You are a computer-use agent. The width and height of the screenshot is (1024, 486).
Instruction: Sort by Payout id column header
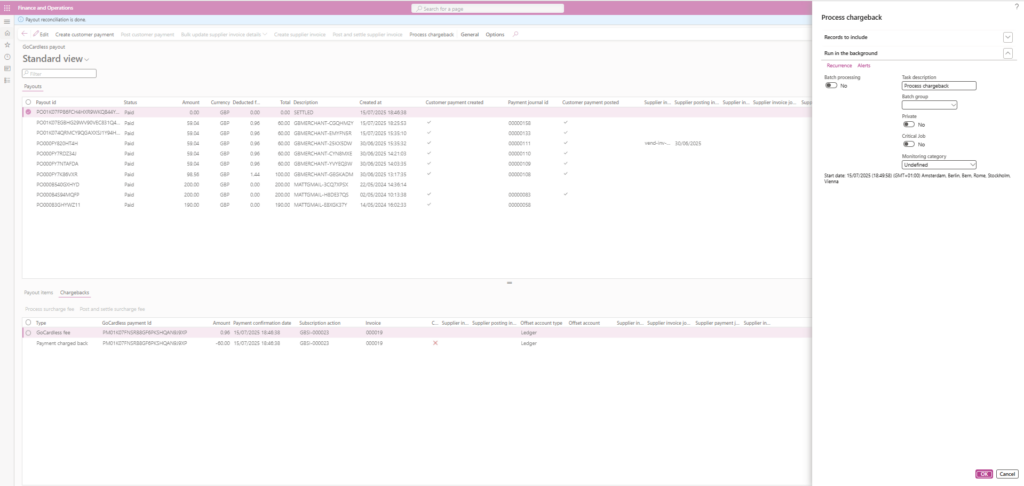click(x=46, y=103)
